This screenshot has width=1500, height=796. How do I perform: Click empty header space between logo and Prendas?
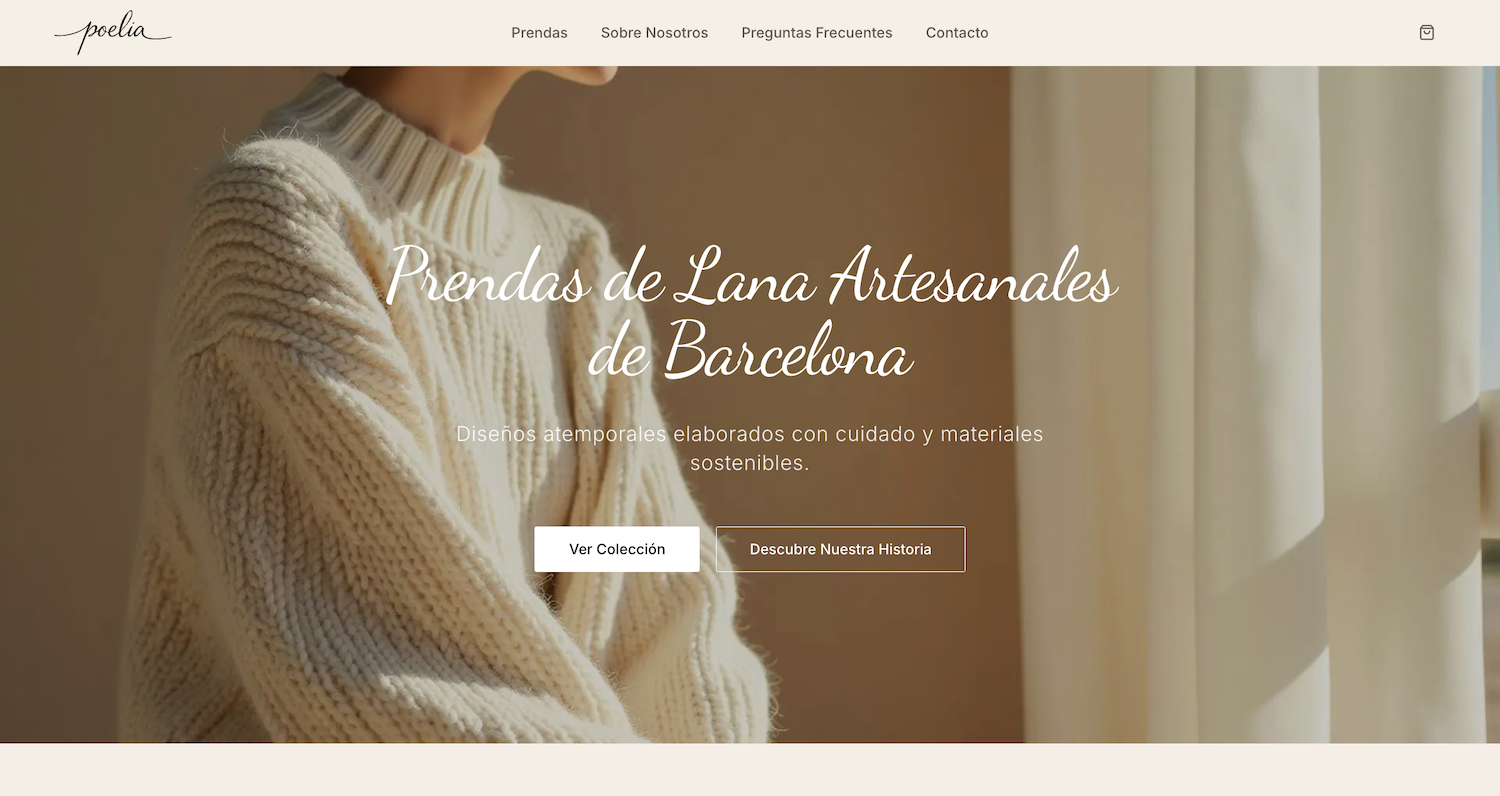(x=340, y=33)
